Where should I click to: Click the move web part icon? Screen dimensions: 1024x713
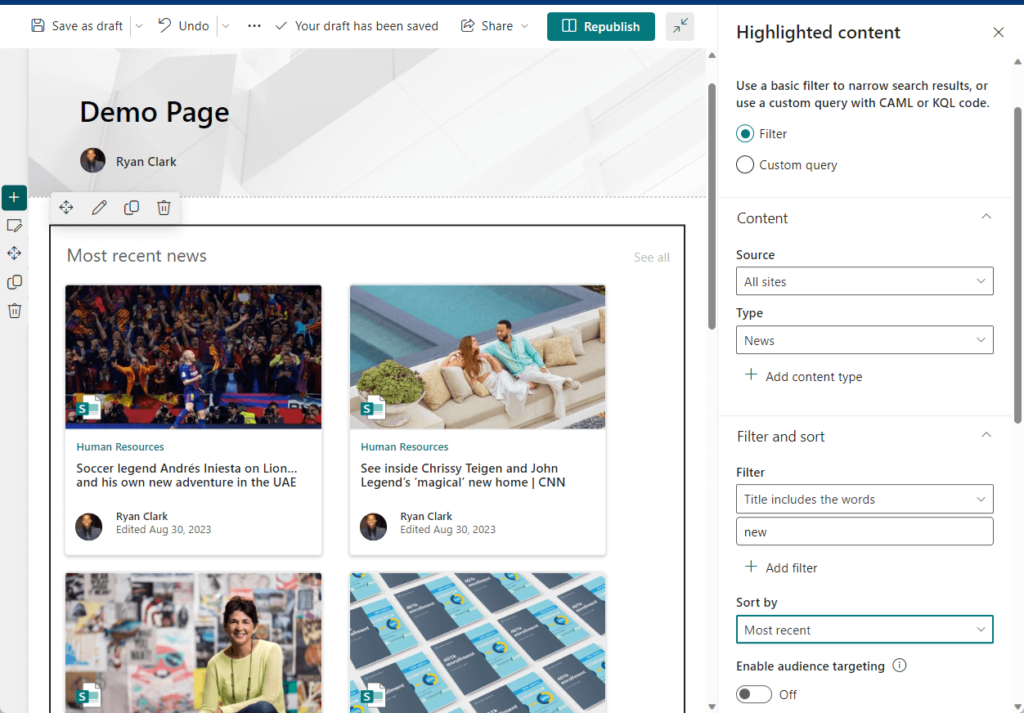[x=66, y=208]
